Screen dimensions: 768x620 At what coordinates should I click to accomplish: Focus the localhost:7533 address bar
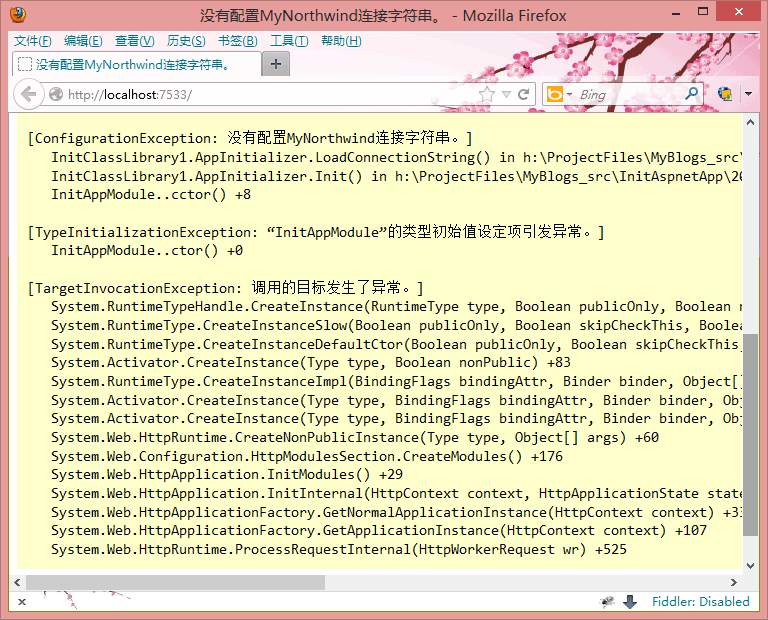(269, 94)
